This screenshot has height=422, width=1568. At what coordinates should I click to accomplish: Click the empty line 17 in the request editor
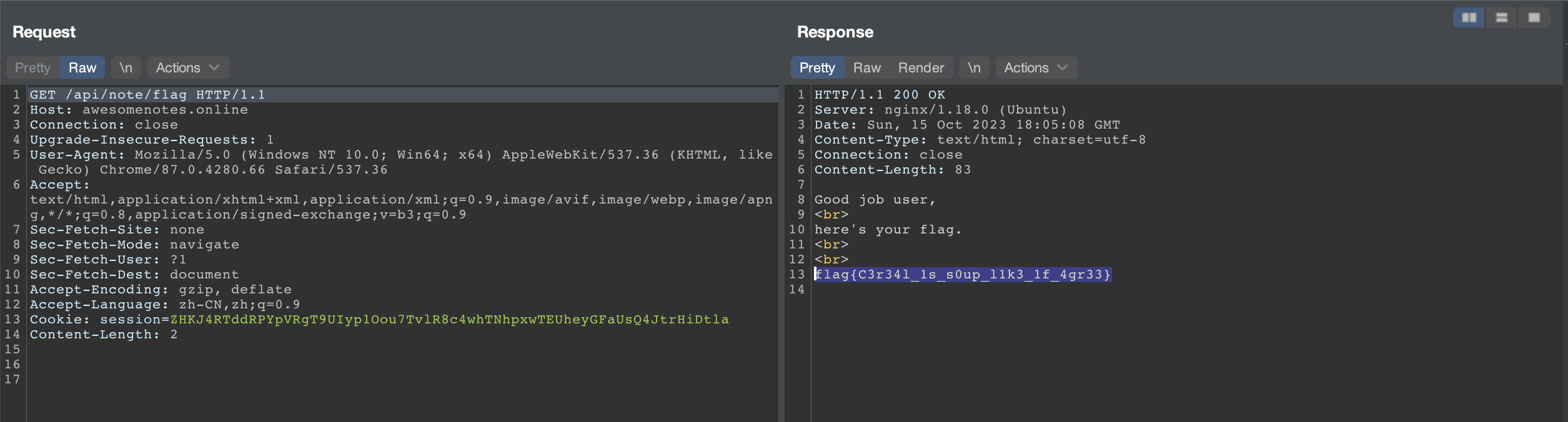(250, 380)
